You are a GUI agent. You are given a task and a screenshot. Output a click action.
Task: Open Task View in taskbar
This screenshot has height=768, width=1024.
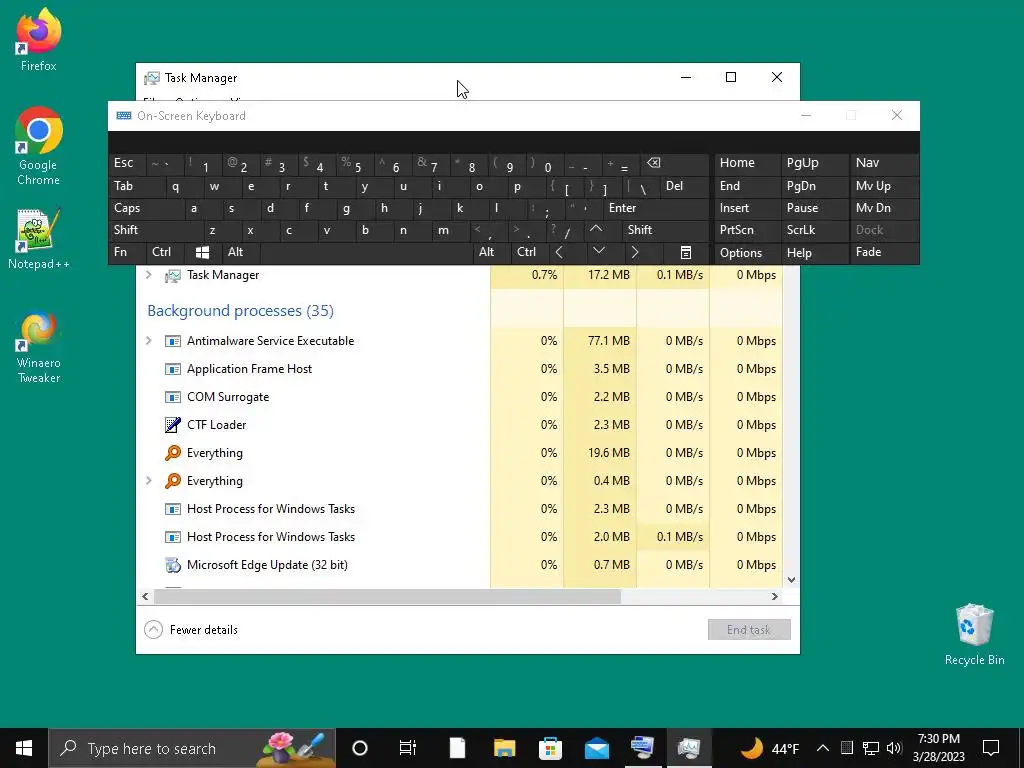click(408, 748)
